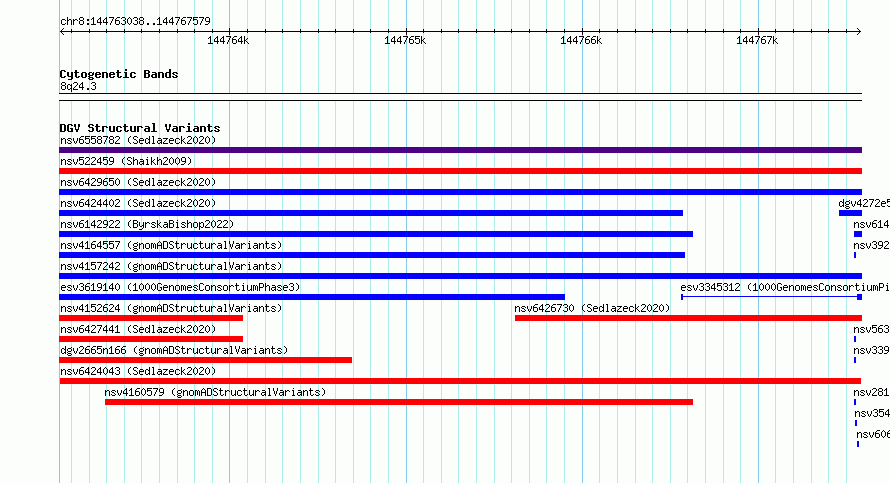This screenshot has width=890, height=483.
Task: Click the red bar under nsv6427441
Action: 151,339
